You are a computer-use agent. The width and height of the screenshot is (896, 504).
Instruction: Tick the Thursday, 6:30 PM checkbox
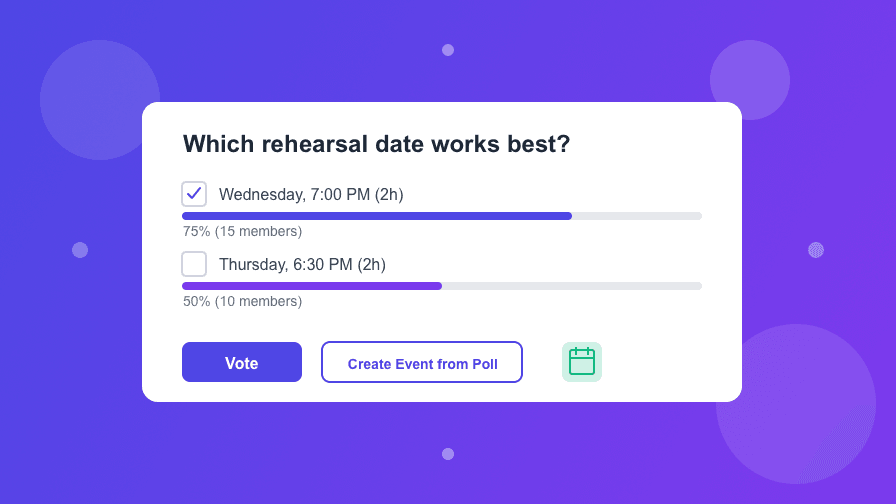pos(194,264)
